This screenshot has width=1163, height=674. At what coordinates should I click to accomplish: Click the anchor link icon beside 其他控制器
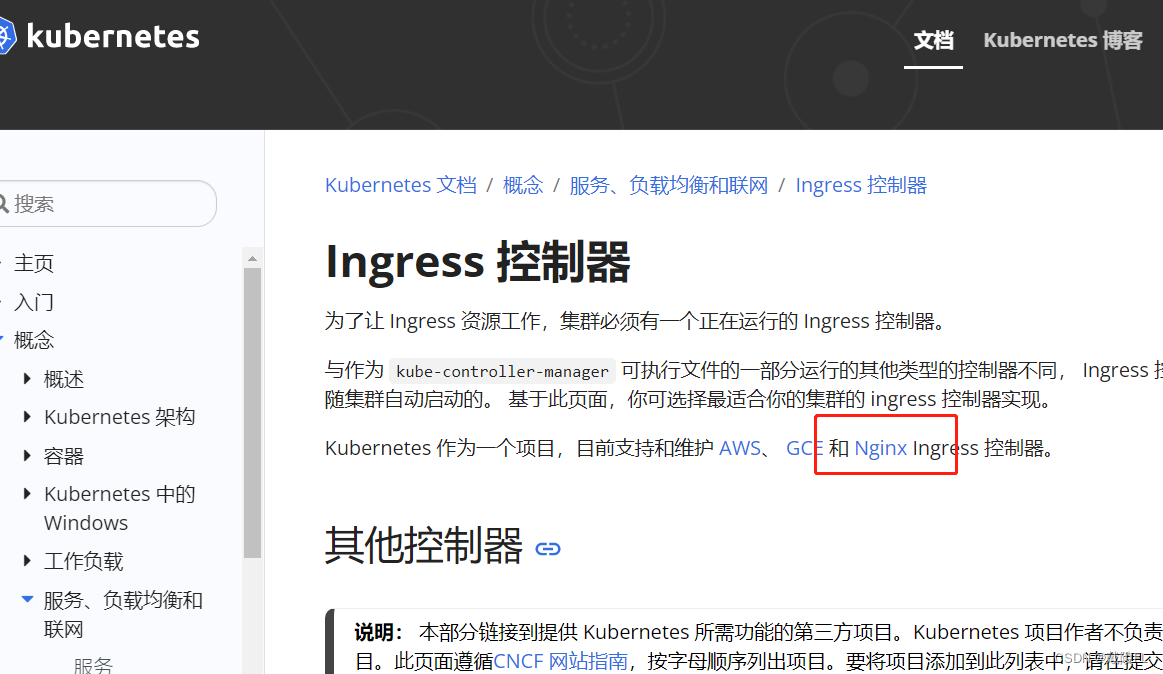tap(547, 549)
